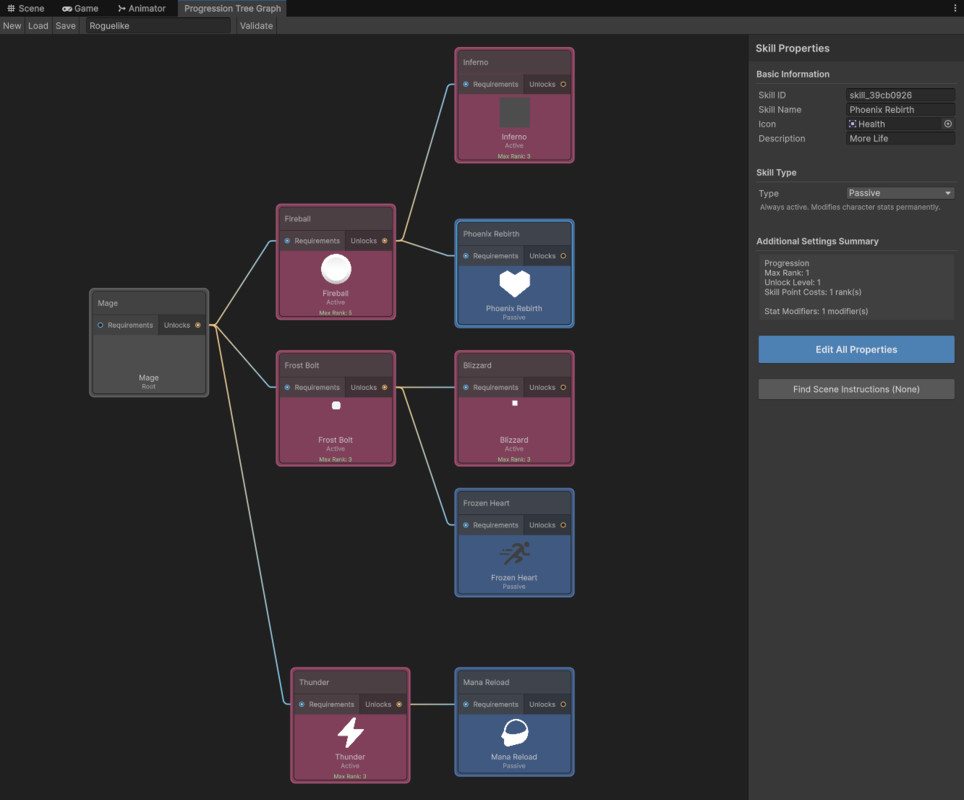
Task: Open the Type dropdown showing Passive
Action: pos(899,193)
